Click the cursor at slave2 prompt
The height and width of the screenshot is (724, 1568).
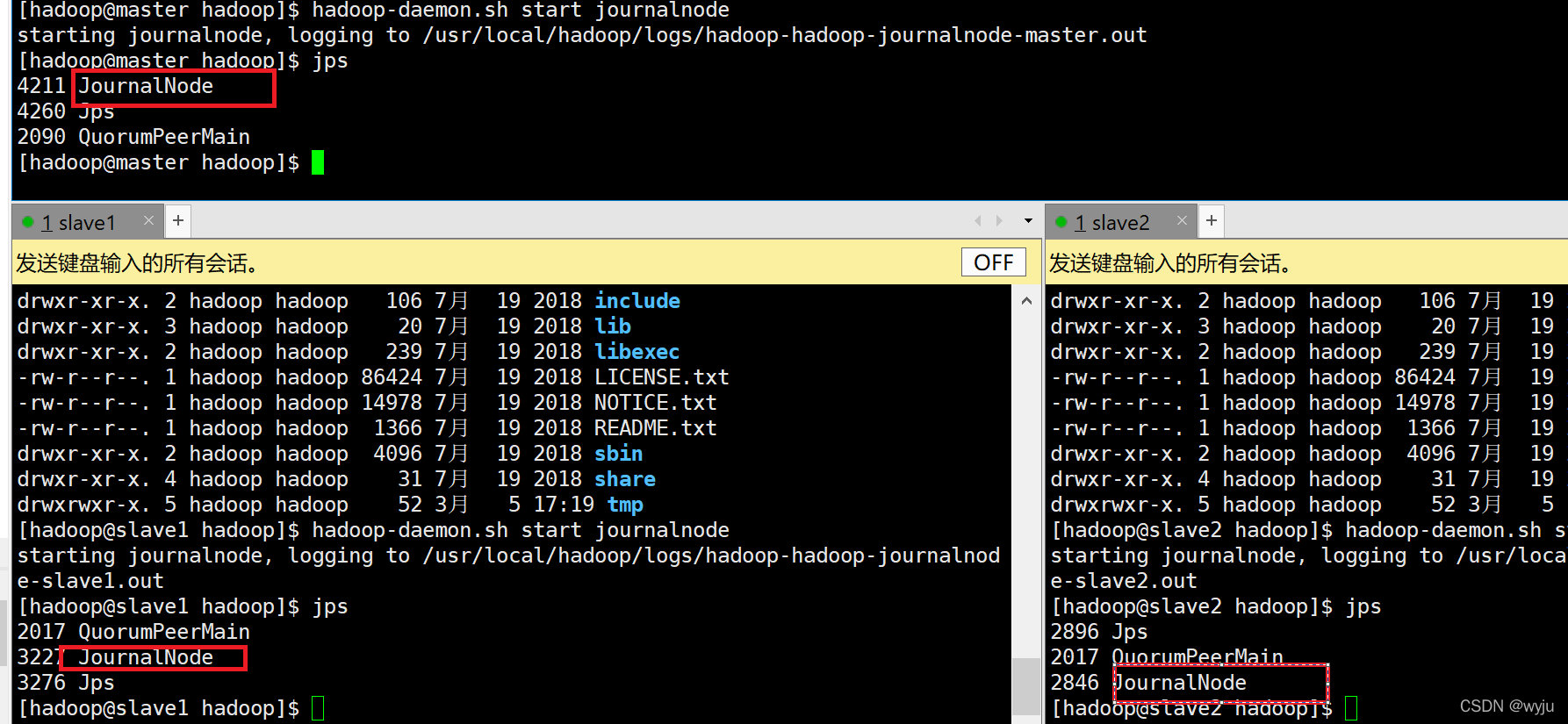[x=1351, y=708]
